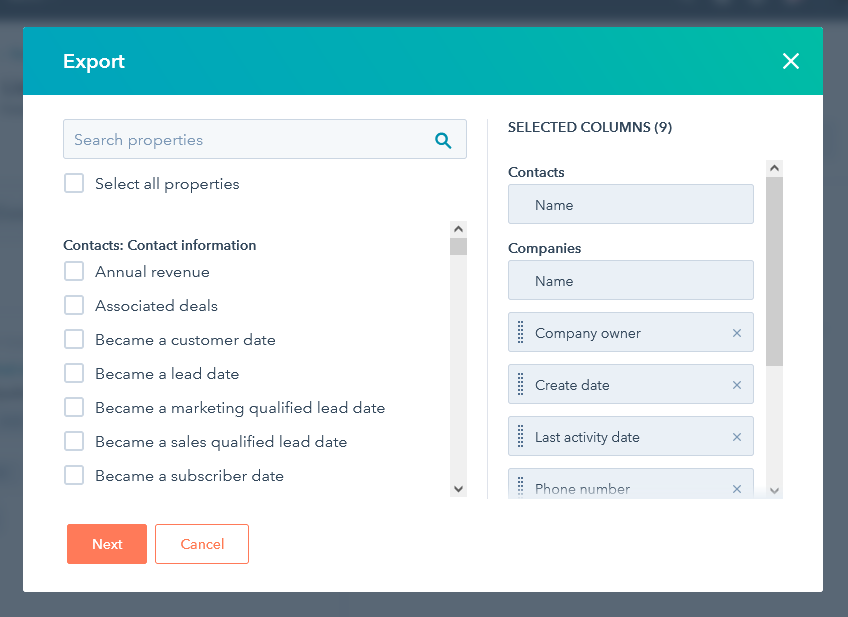Remove the Phone number column
This screenshot has height=617, width=848.
tap(737, 487)
